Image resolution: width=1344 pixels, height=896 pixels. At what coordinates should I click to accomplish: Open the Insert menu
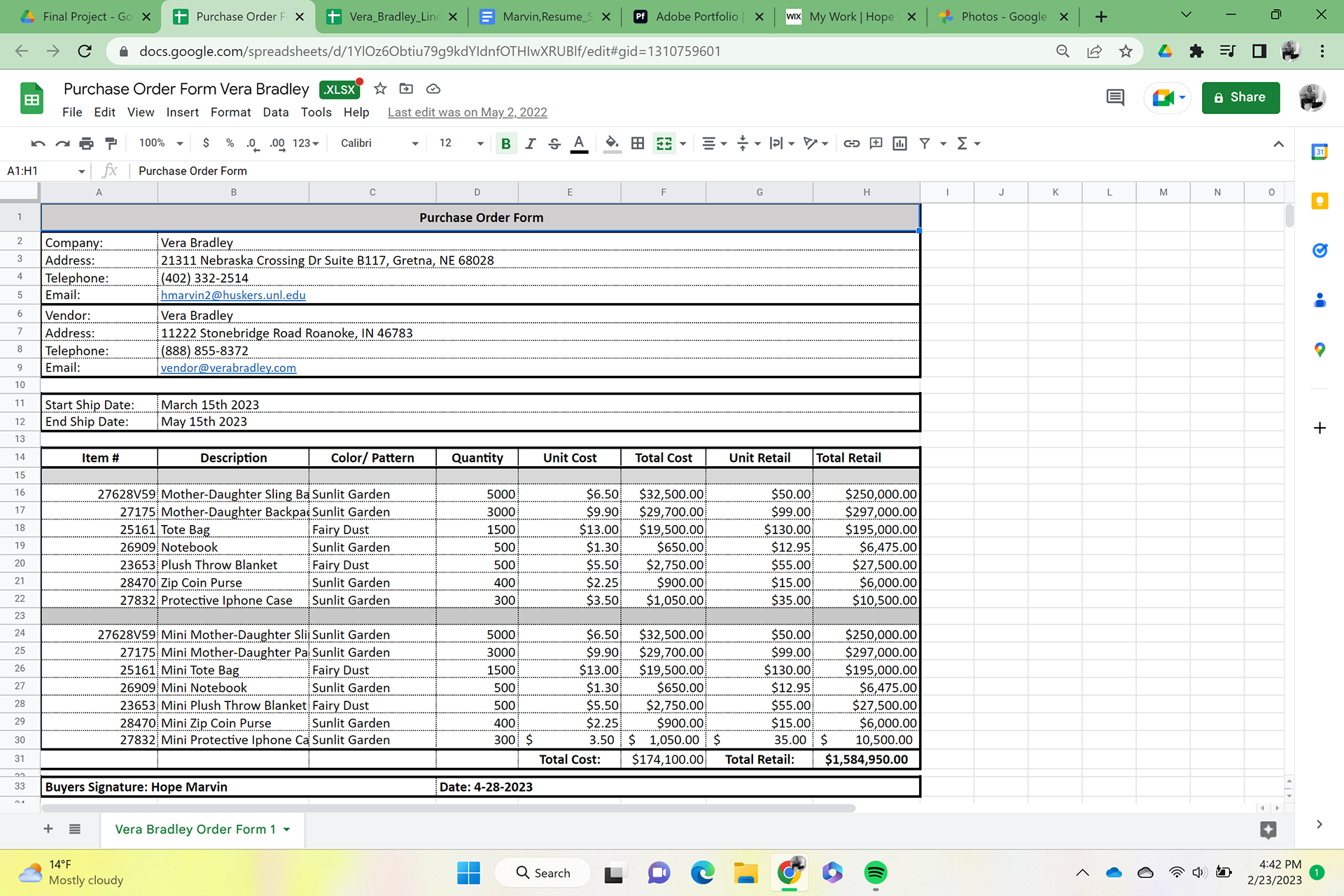[x=182, y=112]
